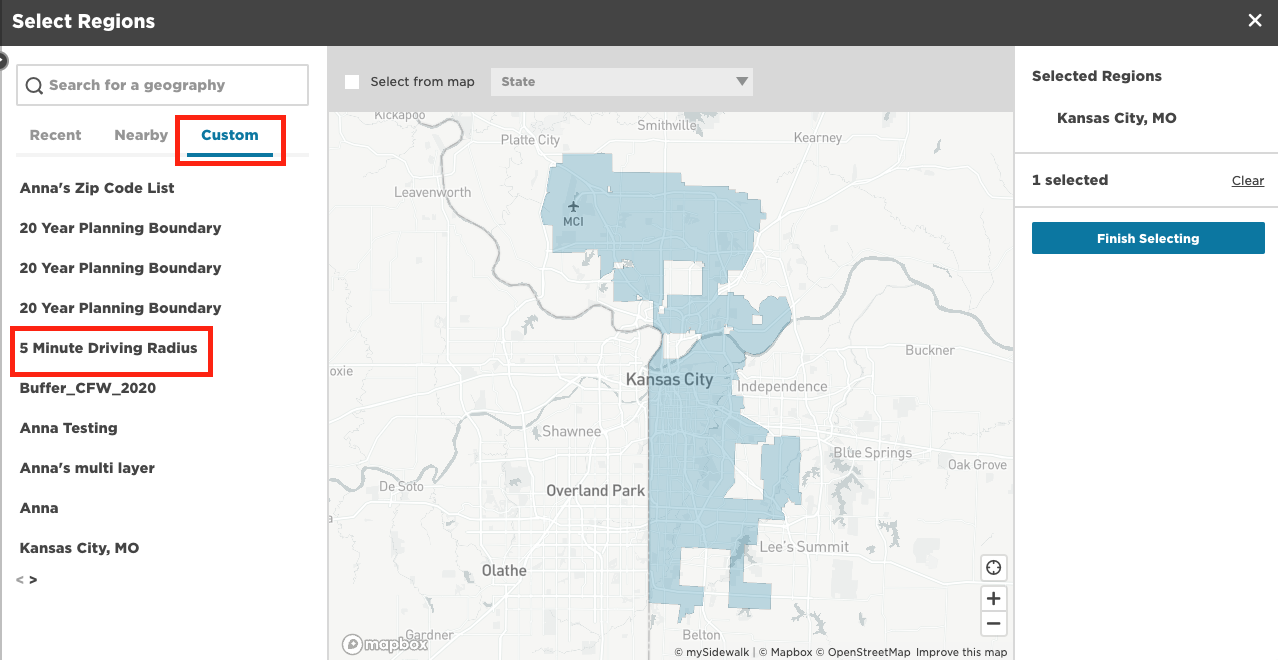Go to previous page of custom regions
This screenshot has width=1278, height=660.
tap(20, 580)
